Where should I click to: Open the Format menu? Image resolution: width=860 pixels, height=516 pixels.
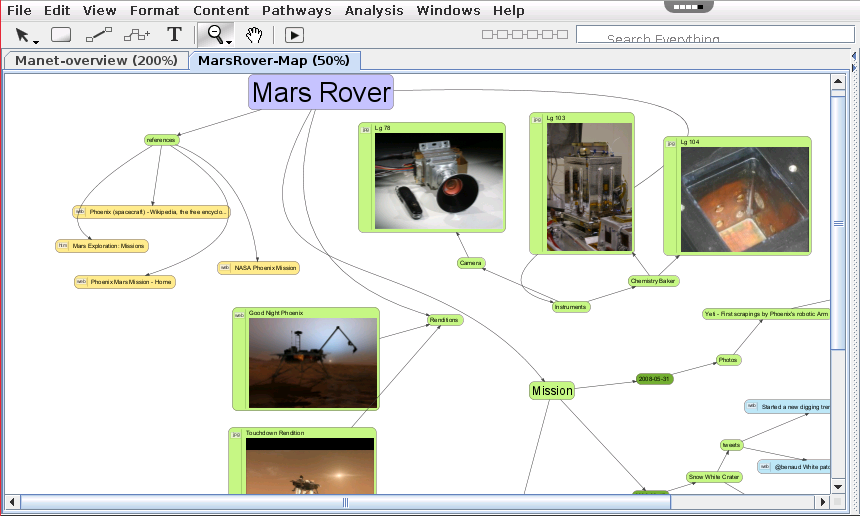[154, 10]
